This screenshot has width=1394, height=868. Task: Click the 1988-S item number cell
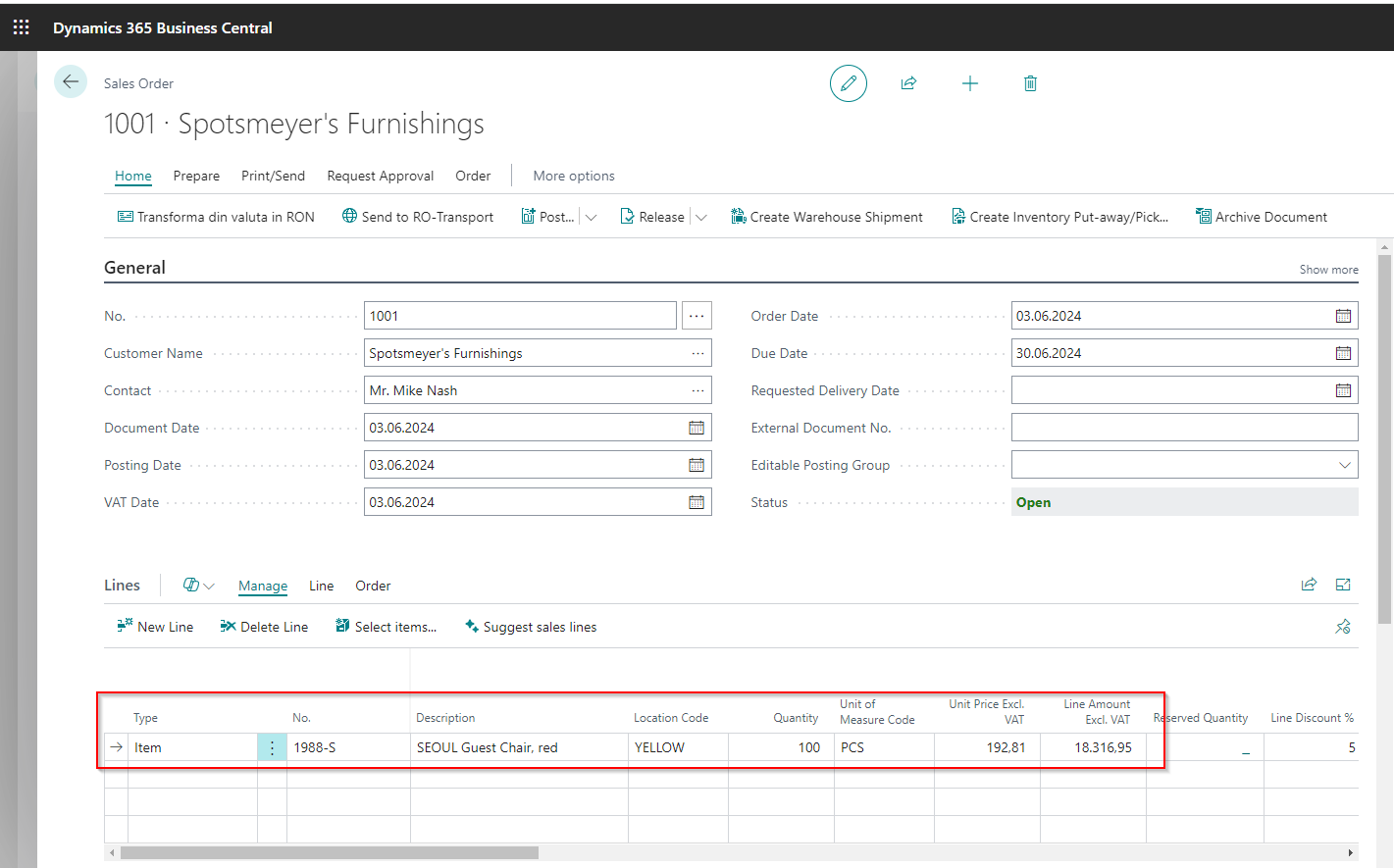tap(348, 747)
